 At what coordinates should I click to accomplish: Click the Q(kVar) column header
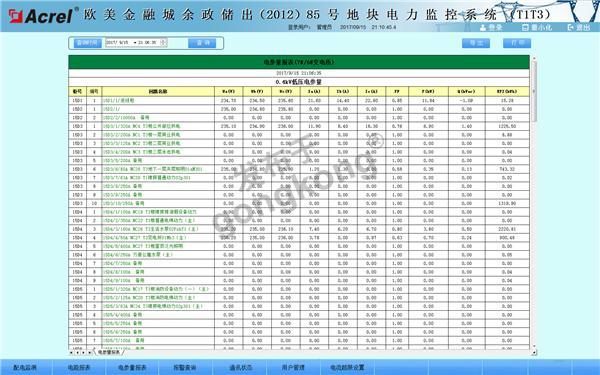467,91
